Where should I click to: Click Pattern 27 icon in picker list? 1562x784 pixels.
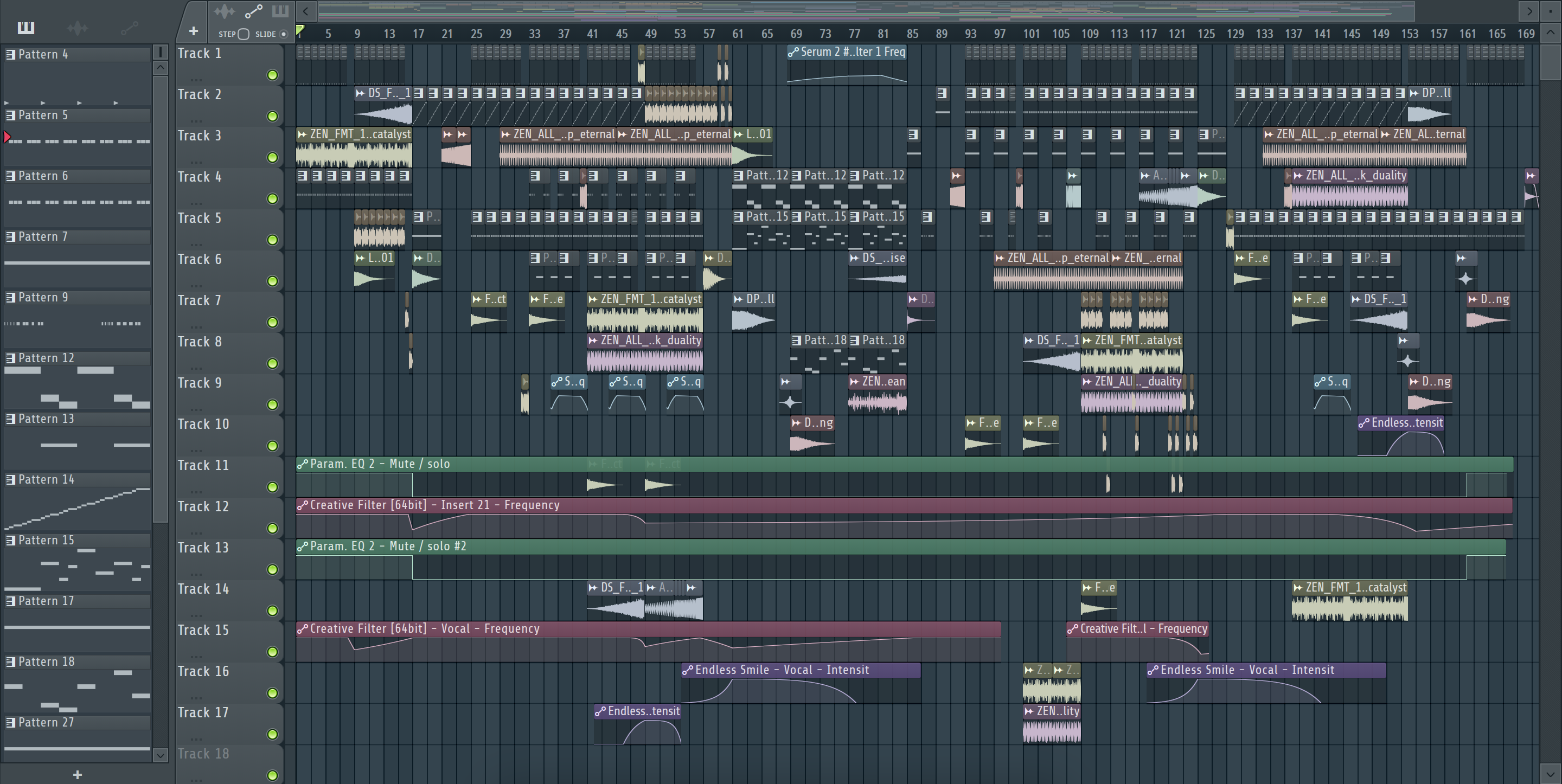(10, 723)
